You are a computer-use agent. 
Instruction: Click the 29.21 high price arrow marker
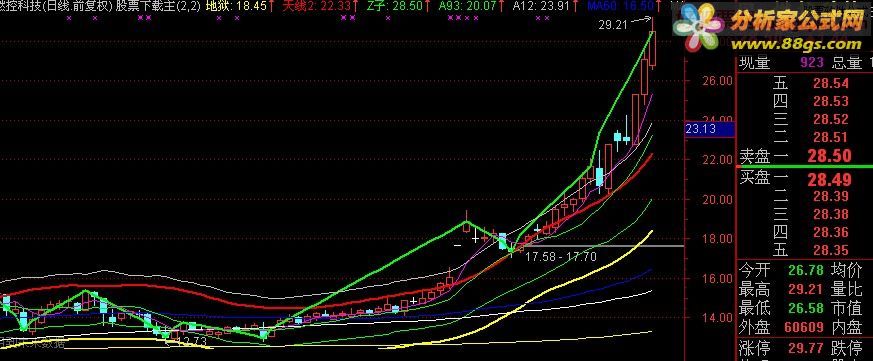[625, 24]
